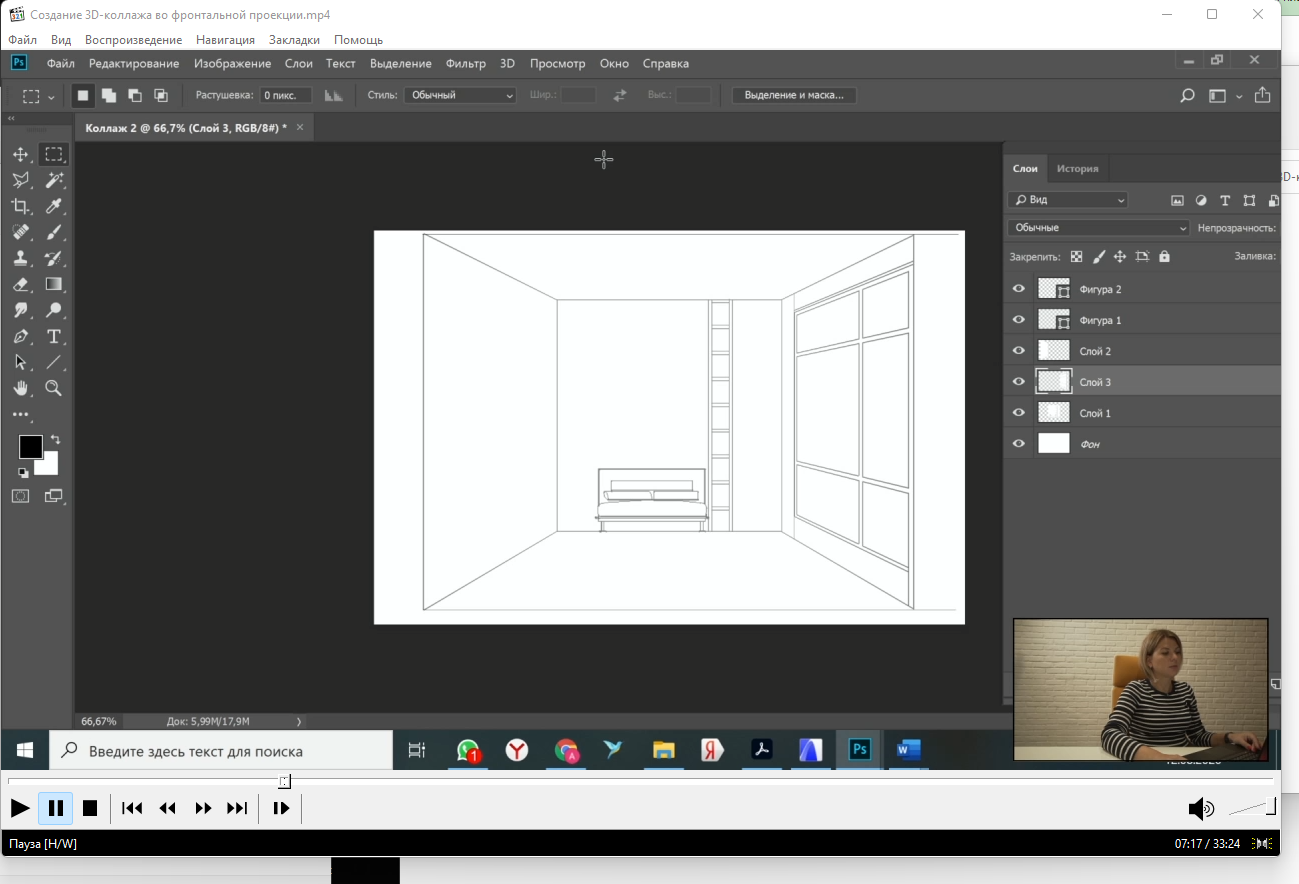Viewport: 1299px width, 884px height.
Task: Select the Horizontal Type tool
Action: [54, 336]
